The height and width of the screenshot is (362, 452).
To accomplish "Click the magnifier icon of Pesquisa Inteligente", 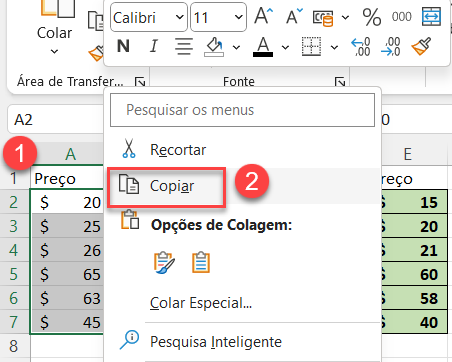I will (x=129, y=340).
